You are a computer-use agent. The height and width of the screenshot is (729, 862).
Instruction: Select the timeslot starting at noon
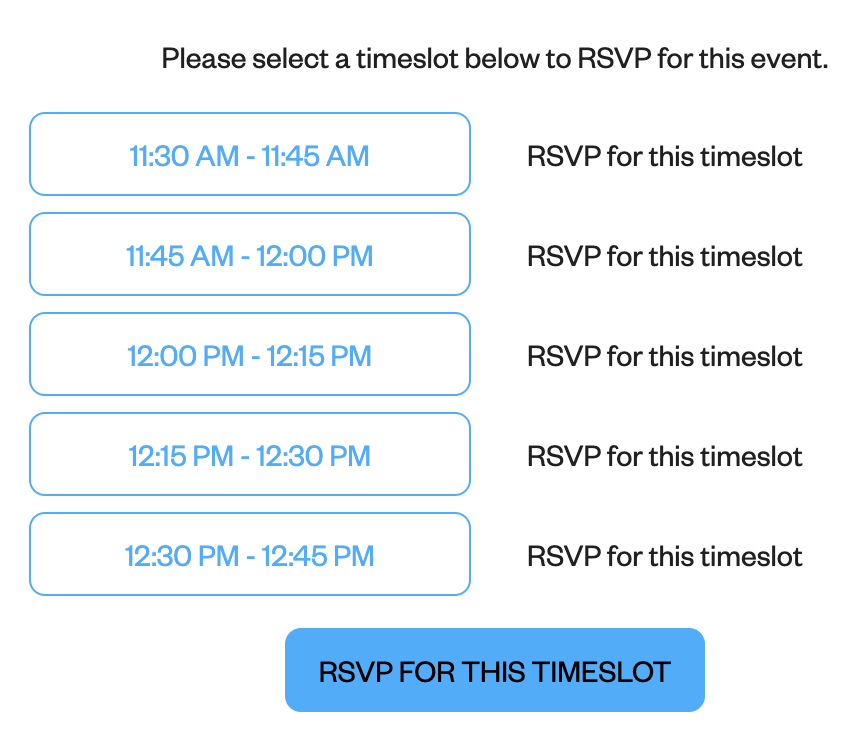(x=250, y=354)
